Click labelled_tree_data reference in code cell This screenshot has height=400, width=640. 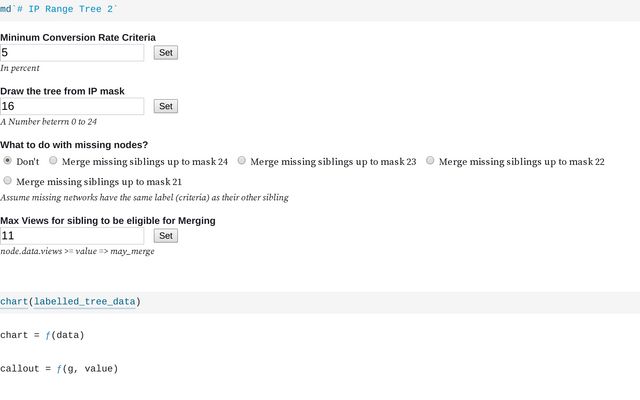pos(84,302)
